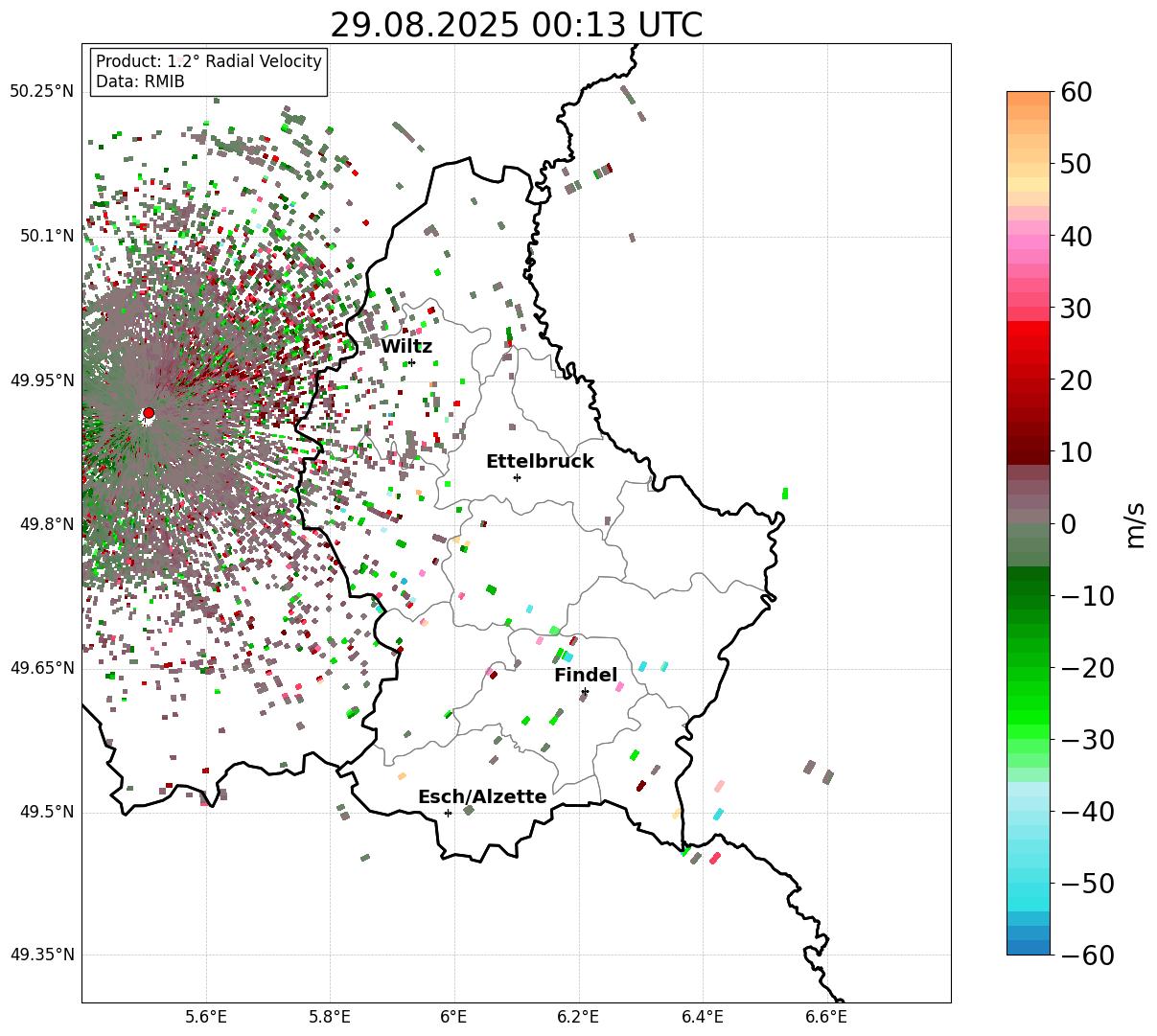The height and width of the screenshot is (1036, 1157).
Task: Select the Ettelbruck city label
Action: [540, 462]
